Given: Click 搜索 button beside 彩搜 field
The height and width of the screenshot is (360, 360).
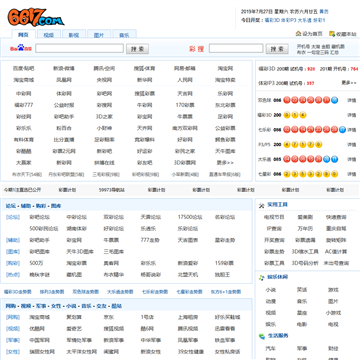Looking at the screenshot, I should pos(277,49).
